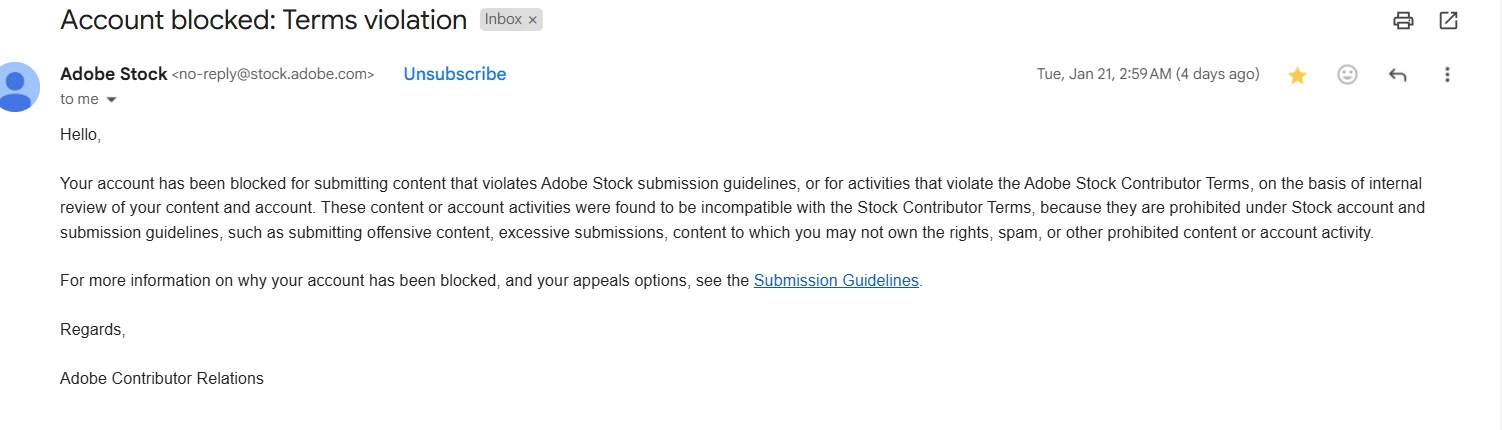Unsubscribe from Adobe Stock emails
This screenshot has width=1502, height=430.
coord(455,74)
